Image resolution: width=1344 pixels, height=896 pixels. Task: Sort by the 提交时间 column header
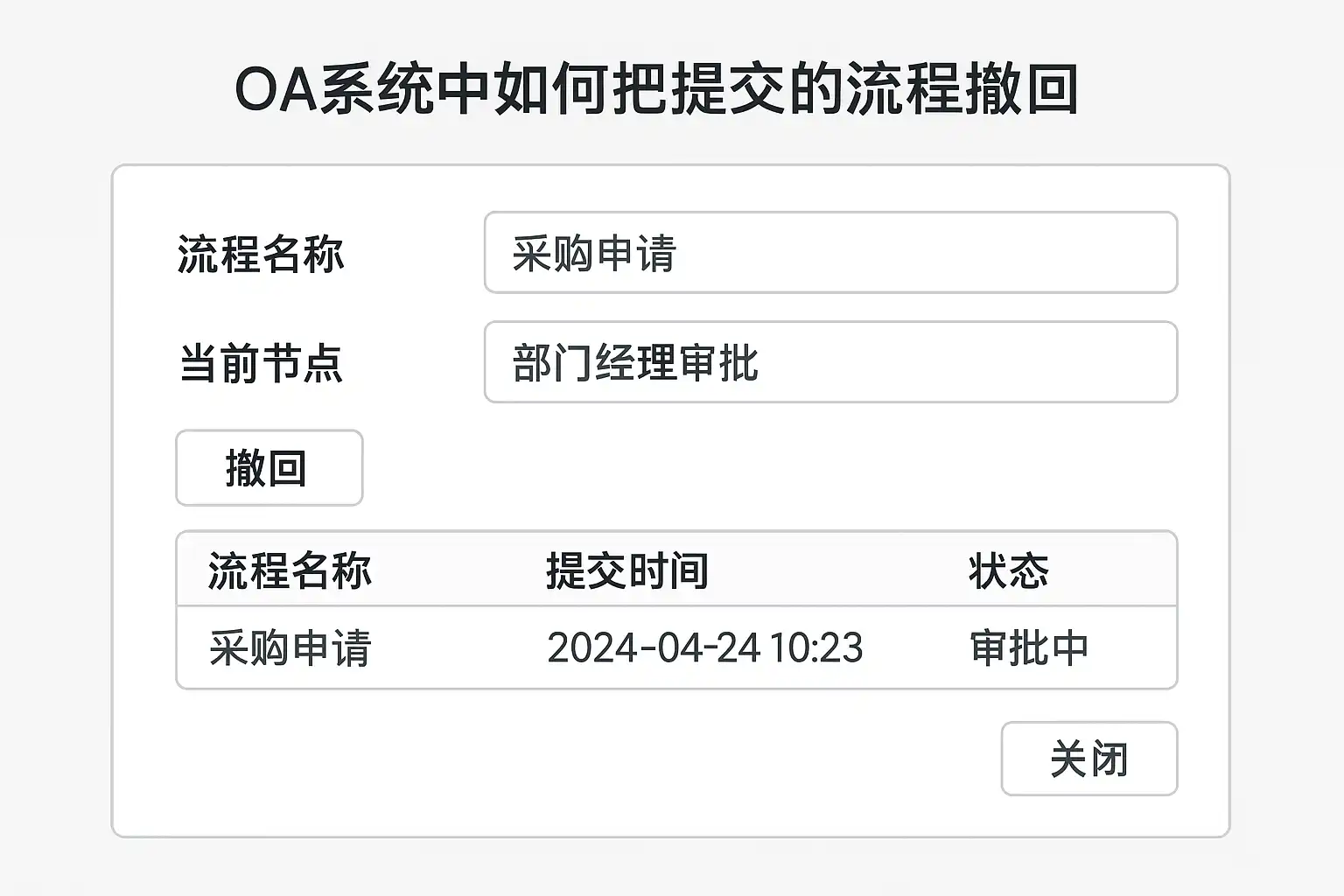(x=626, y=570)
